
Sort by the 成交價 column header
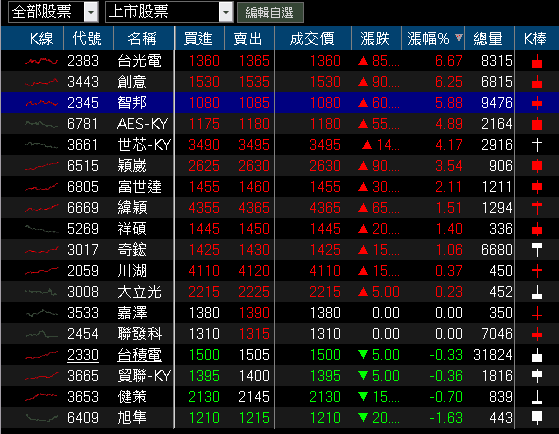(312, 38)
